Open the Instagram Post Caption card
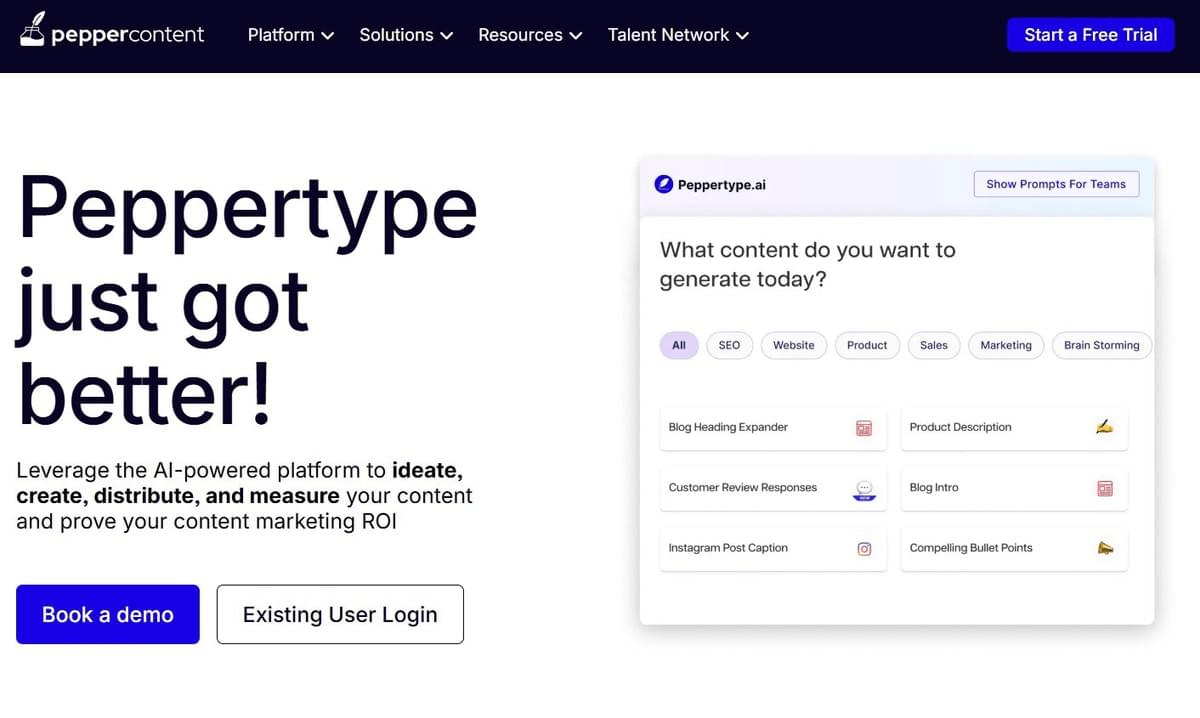Image resolution: width=1200 pixels, height=718 pixels. click(773, 548)
